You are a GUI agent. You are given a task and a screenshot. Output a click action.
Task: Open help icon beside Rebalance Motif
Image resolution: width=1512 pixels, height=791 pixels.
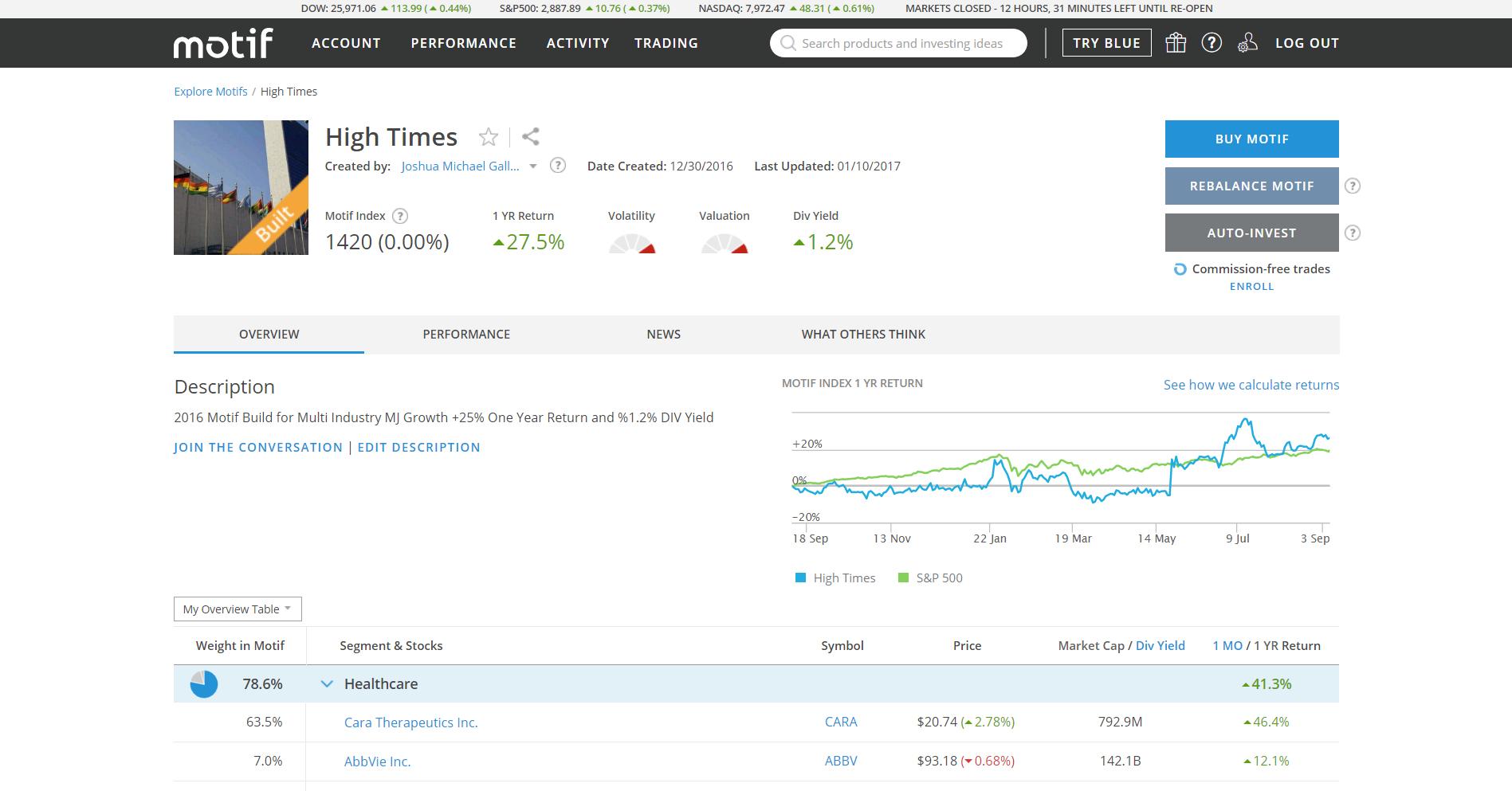click(x=1353, y=186)
